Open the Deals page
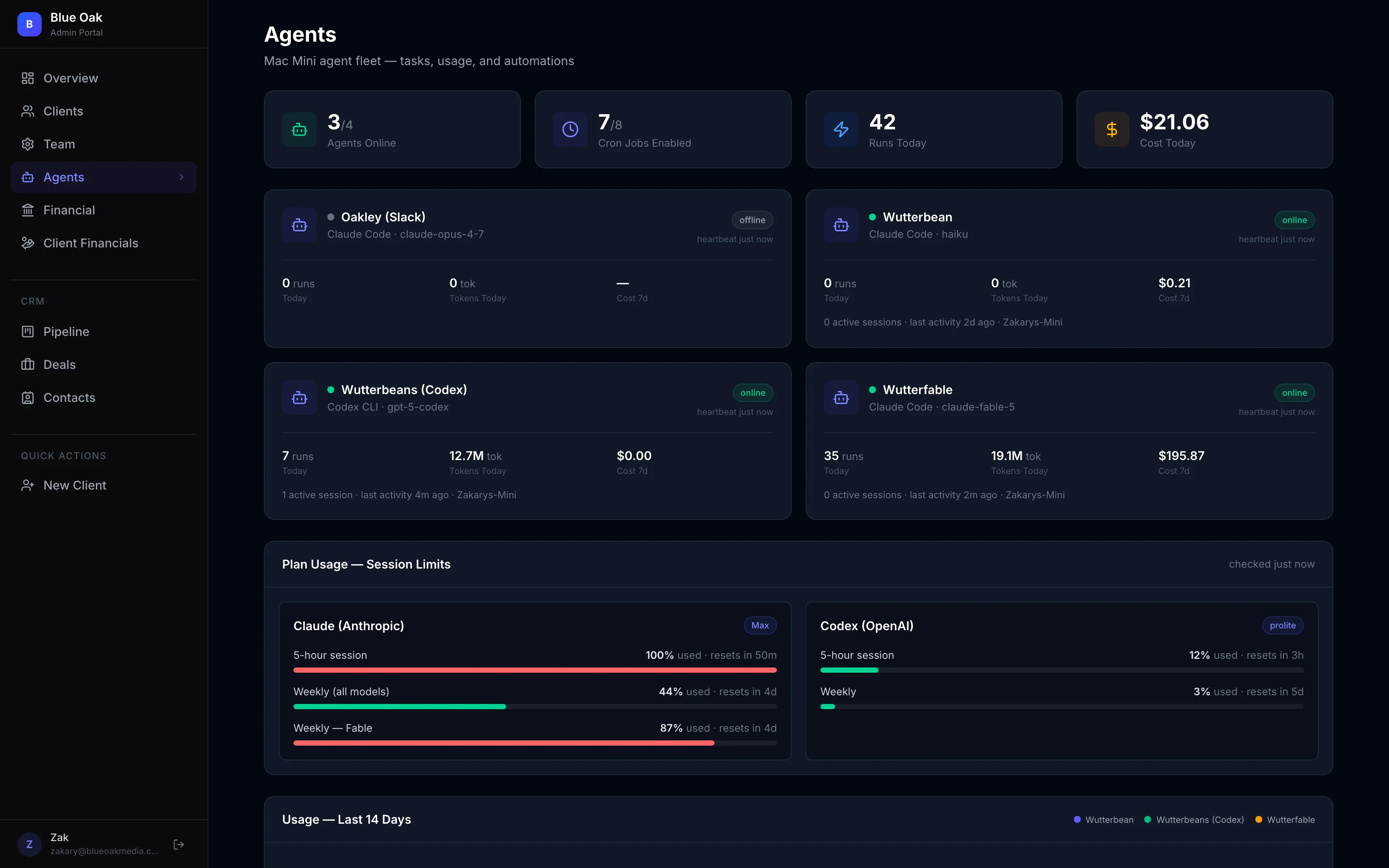1389x868 pixels. coord(103,365)
